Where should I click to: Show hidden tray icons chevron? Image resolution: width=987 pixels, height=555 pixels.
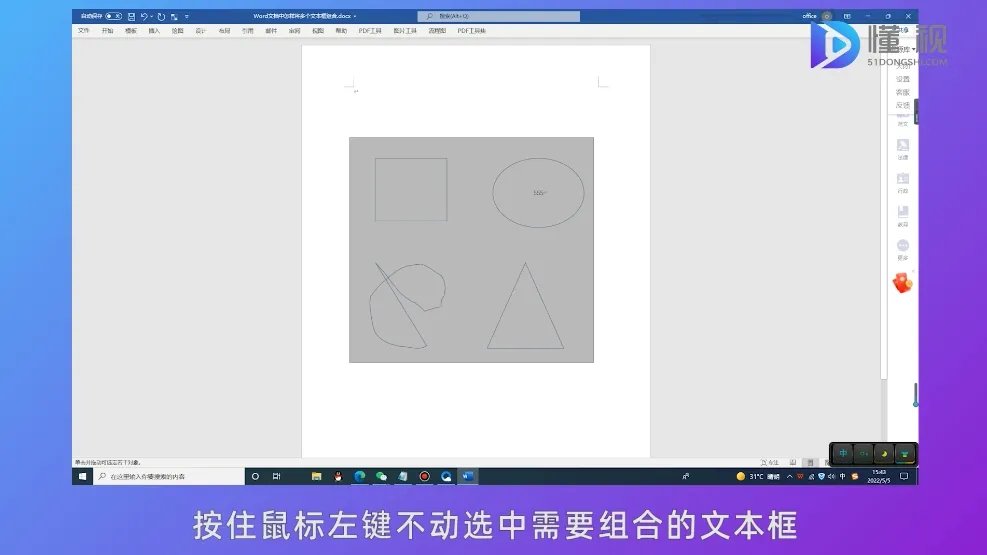click(x=789, y=476)
